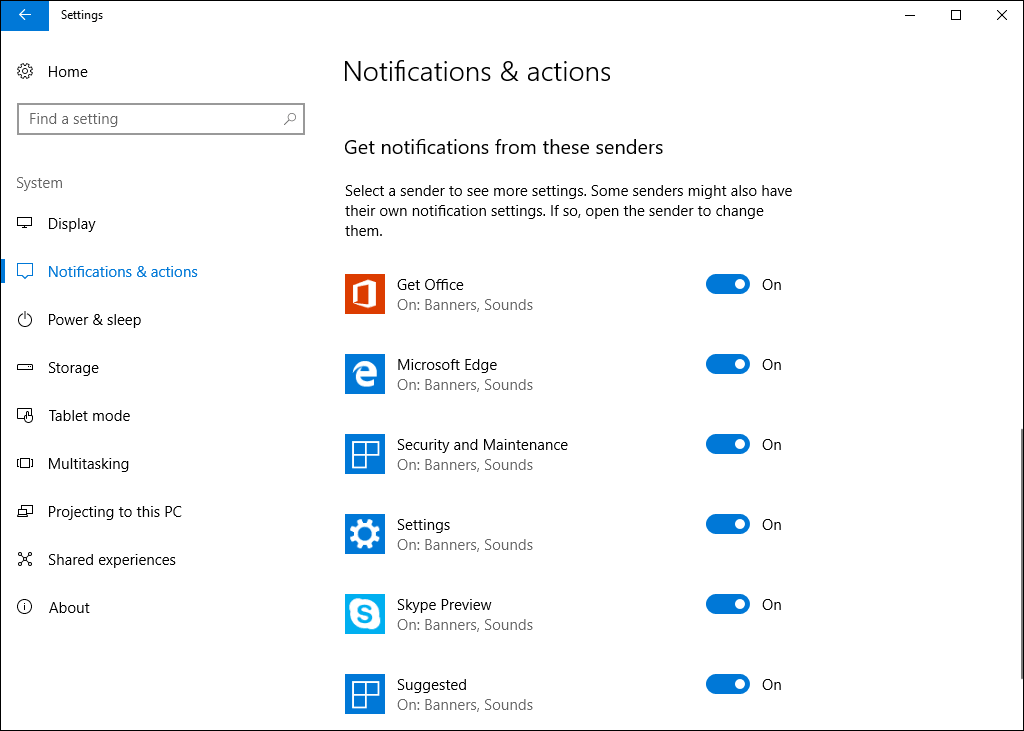Click the Security and Maintenance icon
Screen dimensions: 1024x731
(365, 454)
